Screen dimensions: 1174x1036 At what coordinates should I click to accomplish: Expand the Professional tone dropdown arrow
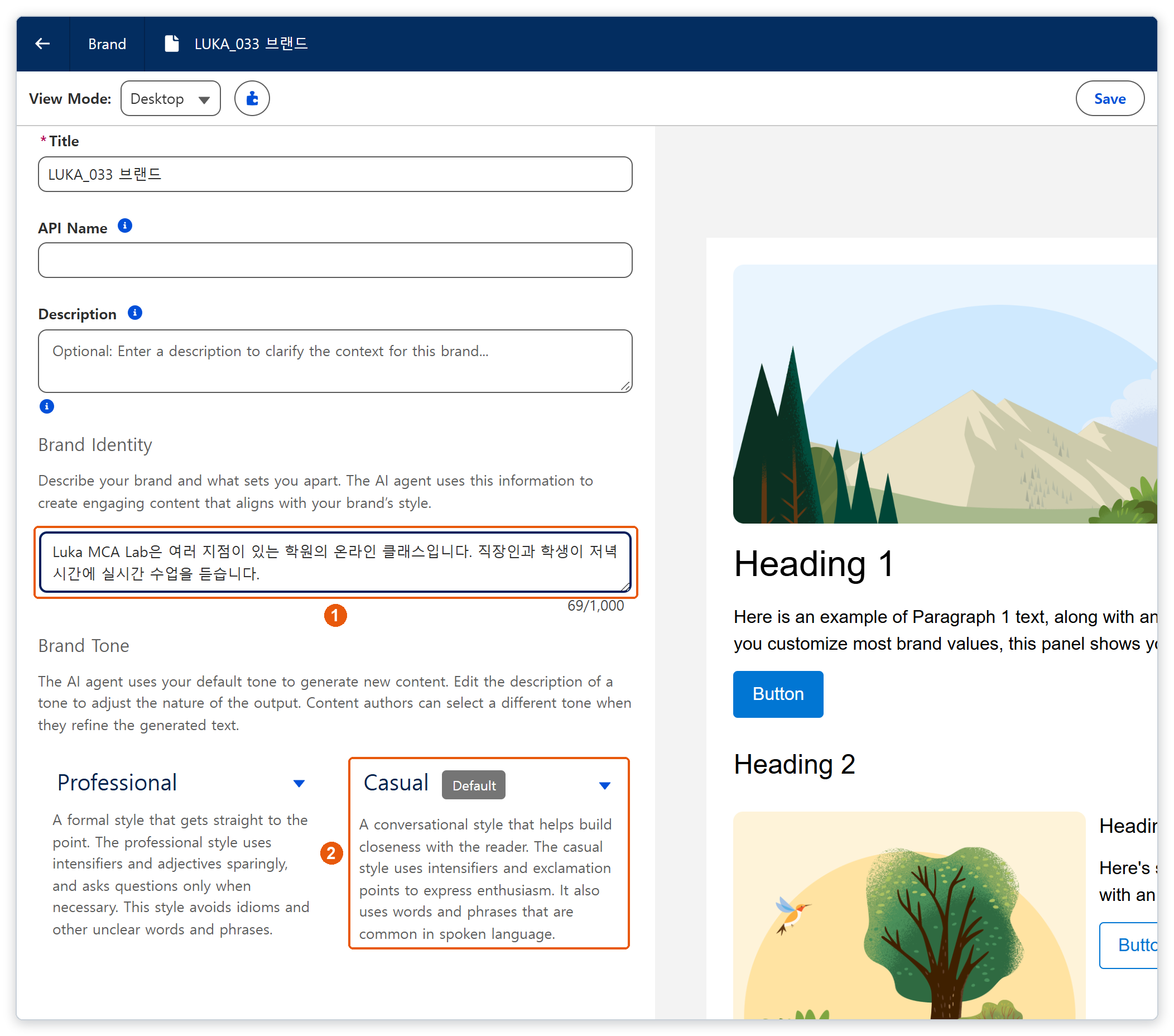pyautogui.click(x=299, y=784)
